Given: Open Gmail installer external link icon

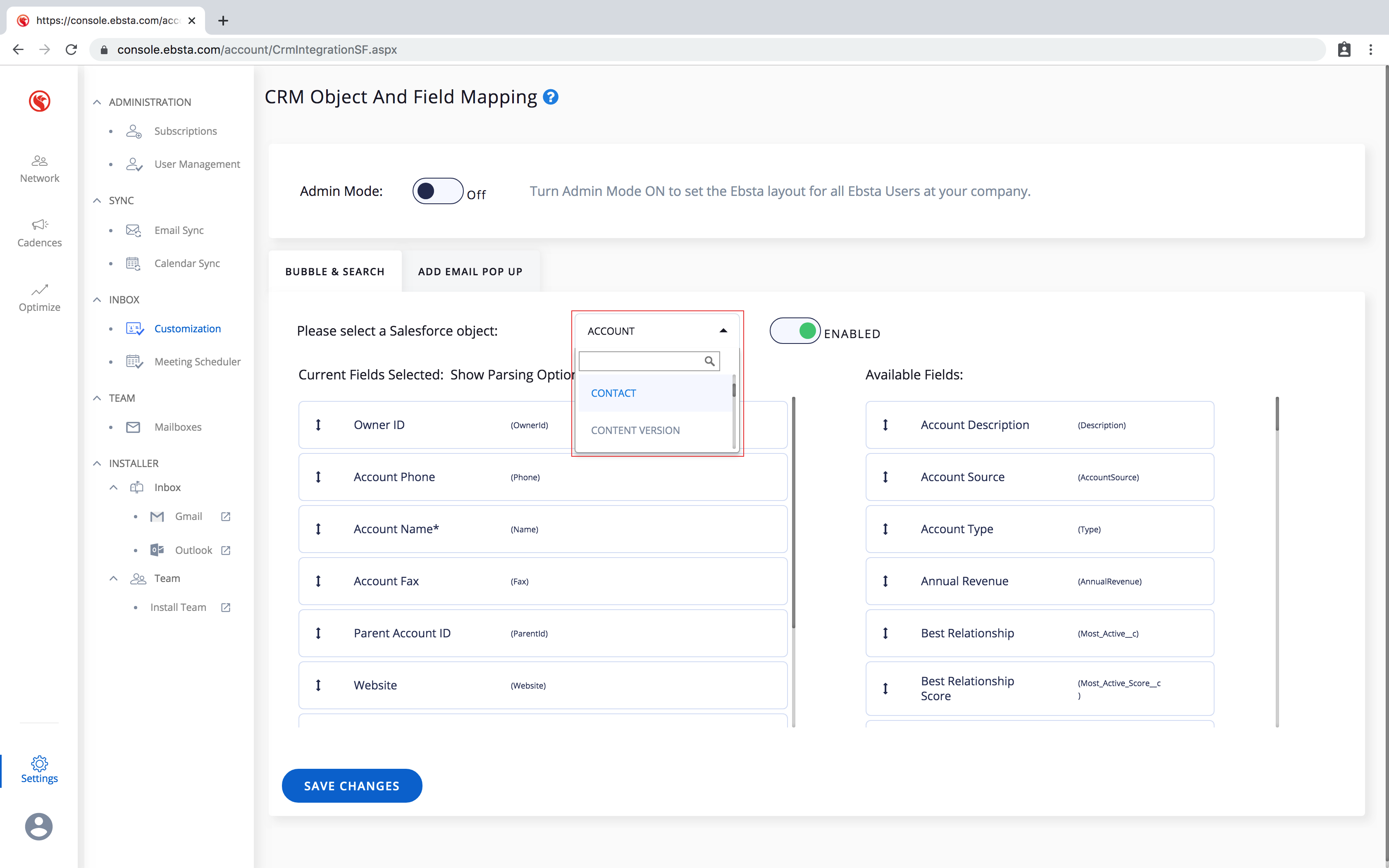Looking at the screenshot, I should 226,517.
